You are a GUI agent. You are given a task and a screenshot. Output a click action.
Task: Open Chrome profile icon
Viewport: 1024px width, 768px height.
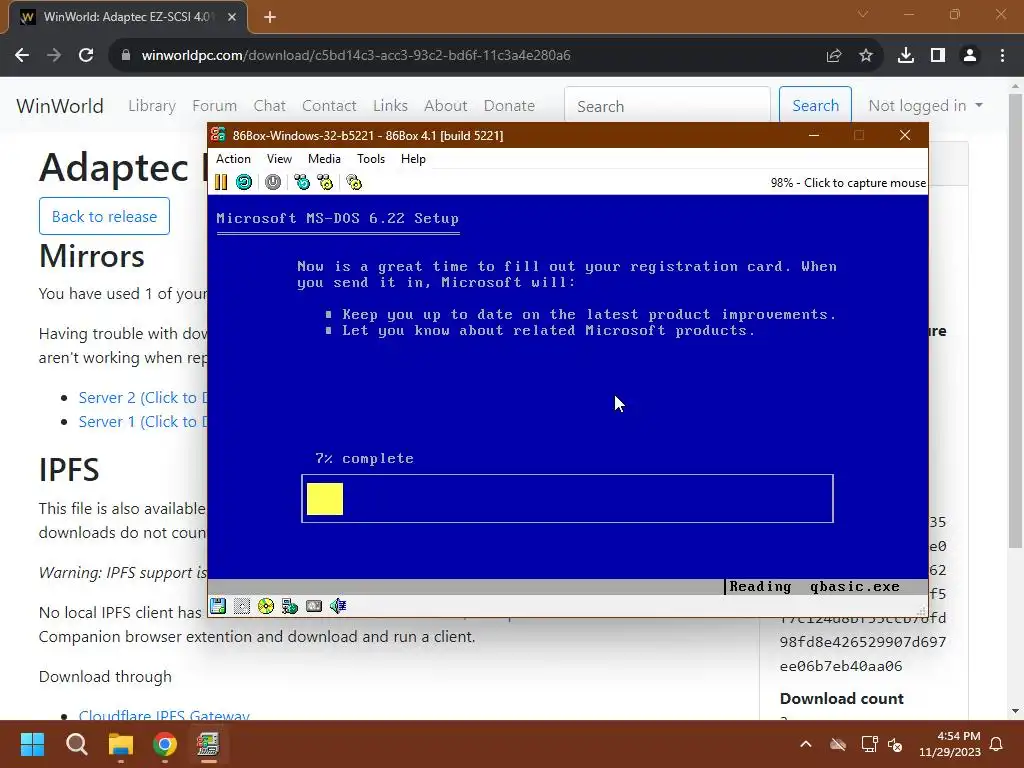coord(970,56)
